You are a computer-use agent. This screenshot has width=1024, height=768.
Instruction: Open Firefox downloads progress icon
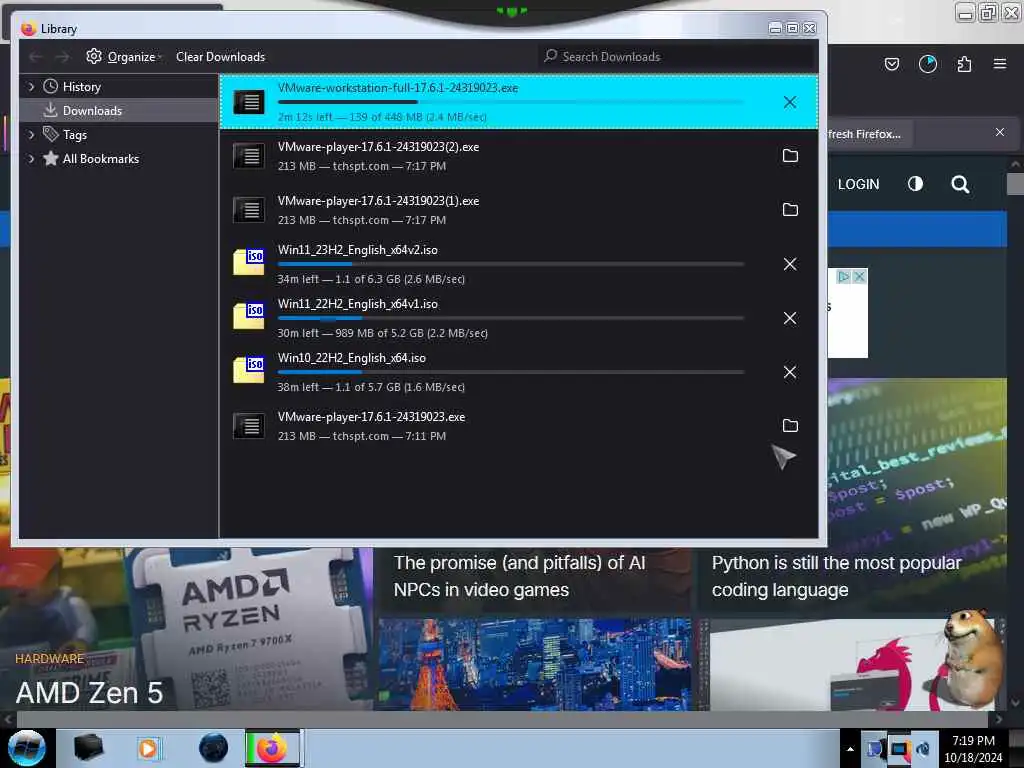point(928,64)
